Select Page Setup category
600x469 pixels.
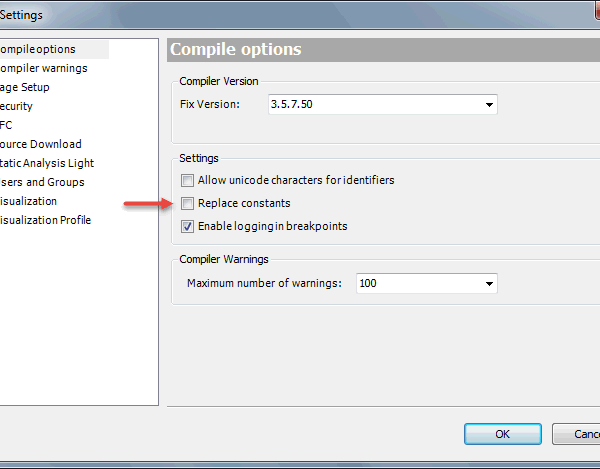[x=24, y=88]
